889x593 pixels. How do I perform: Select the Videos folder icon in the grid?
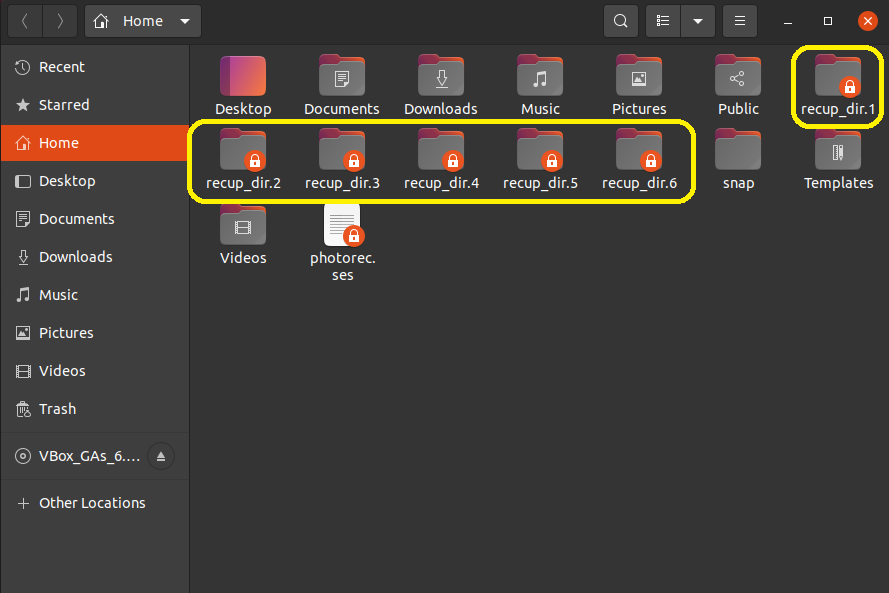pos(243,225)
